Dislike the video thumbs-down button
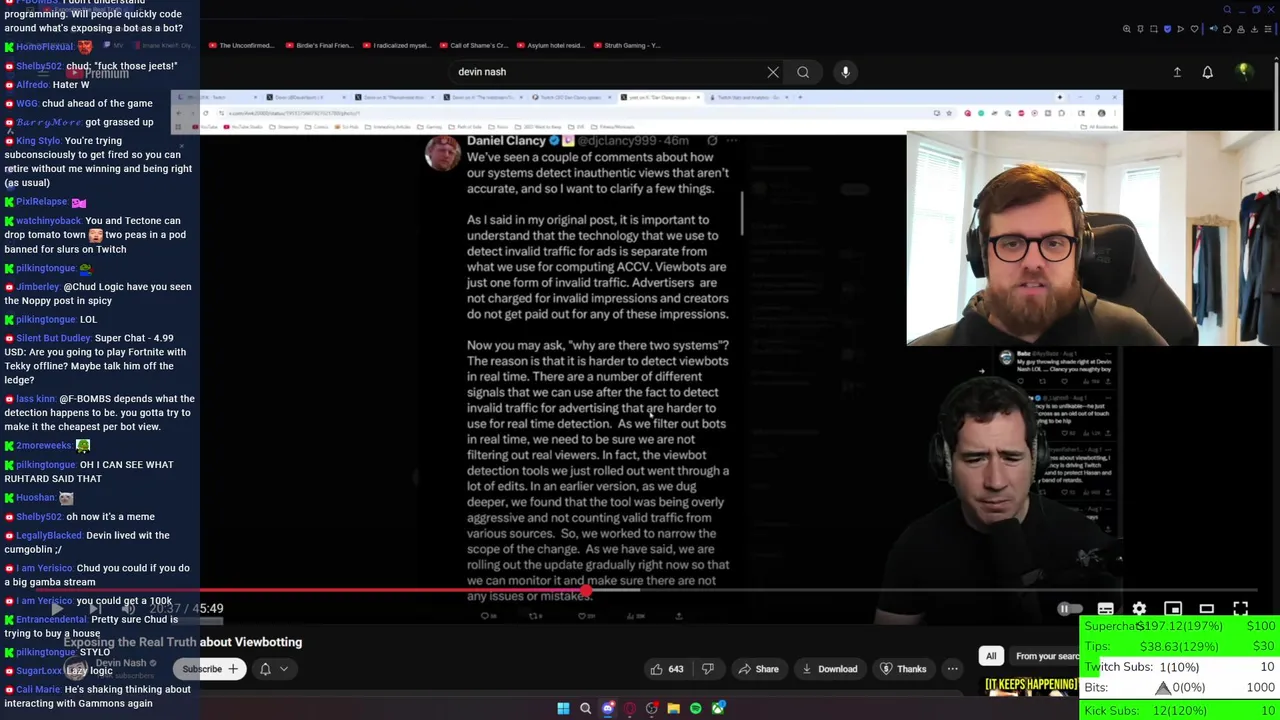 (708, 669)
